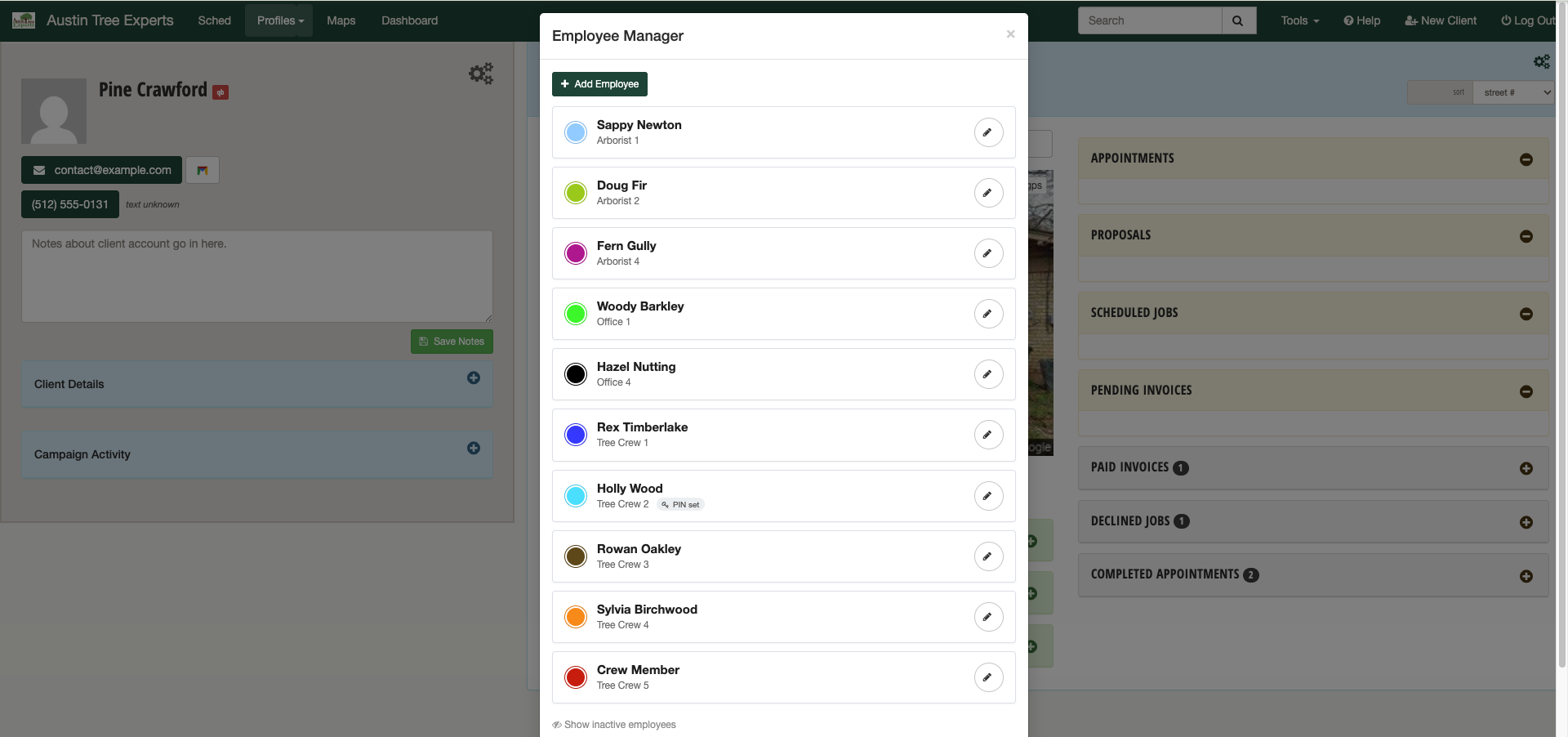Click the contact@example.com email button

pos(101,170)
